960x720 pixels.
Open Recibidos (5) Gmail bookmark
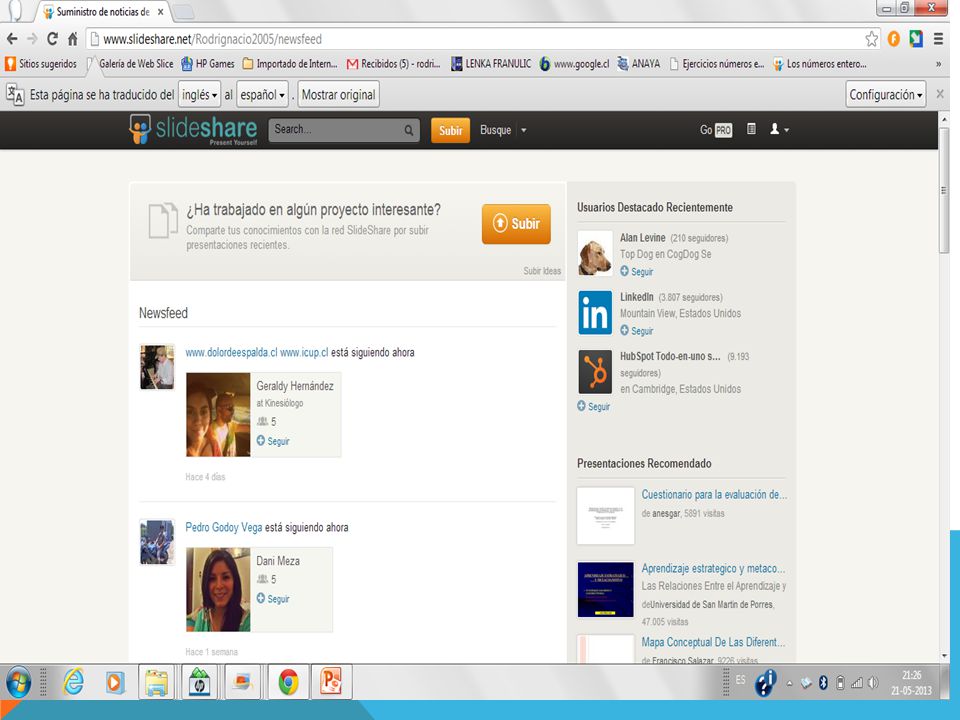[393, 64]
